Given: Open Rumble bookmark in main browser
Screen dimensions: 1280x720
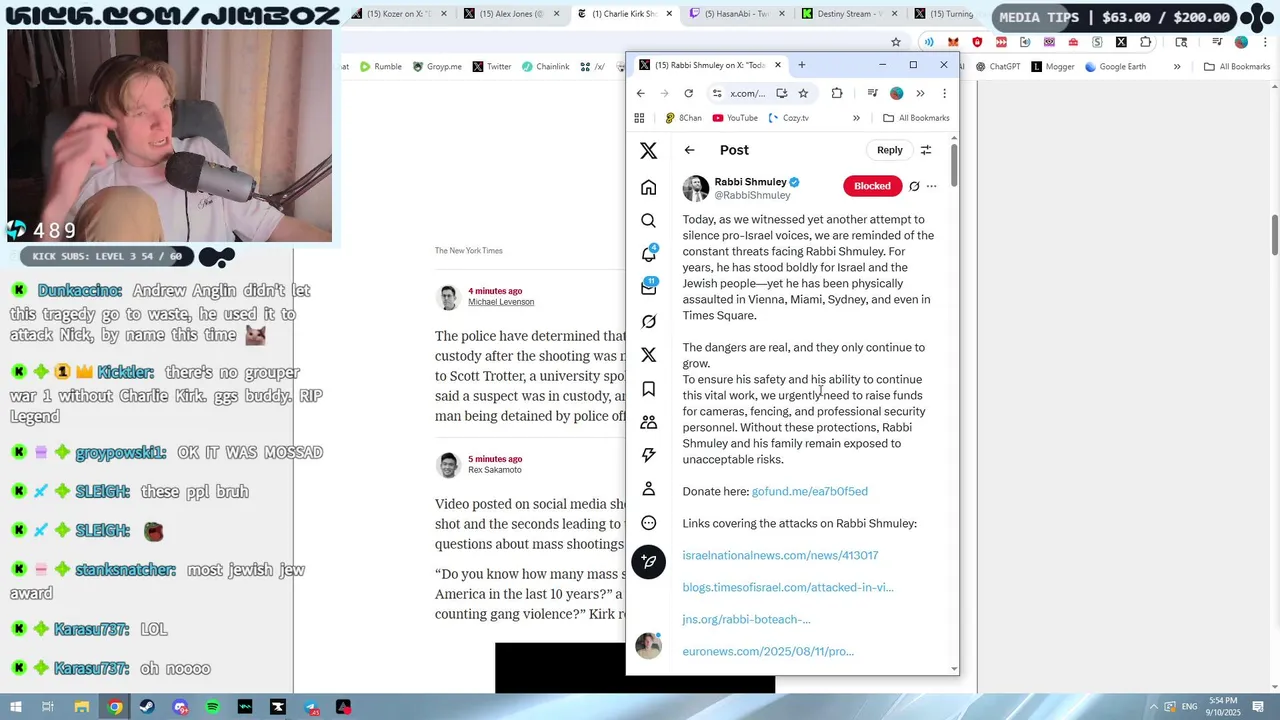Looking at the screenshot, I should point(381,67).
